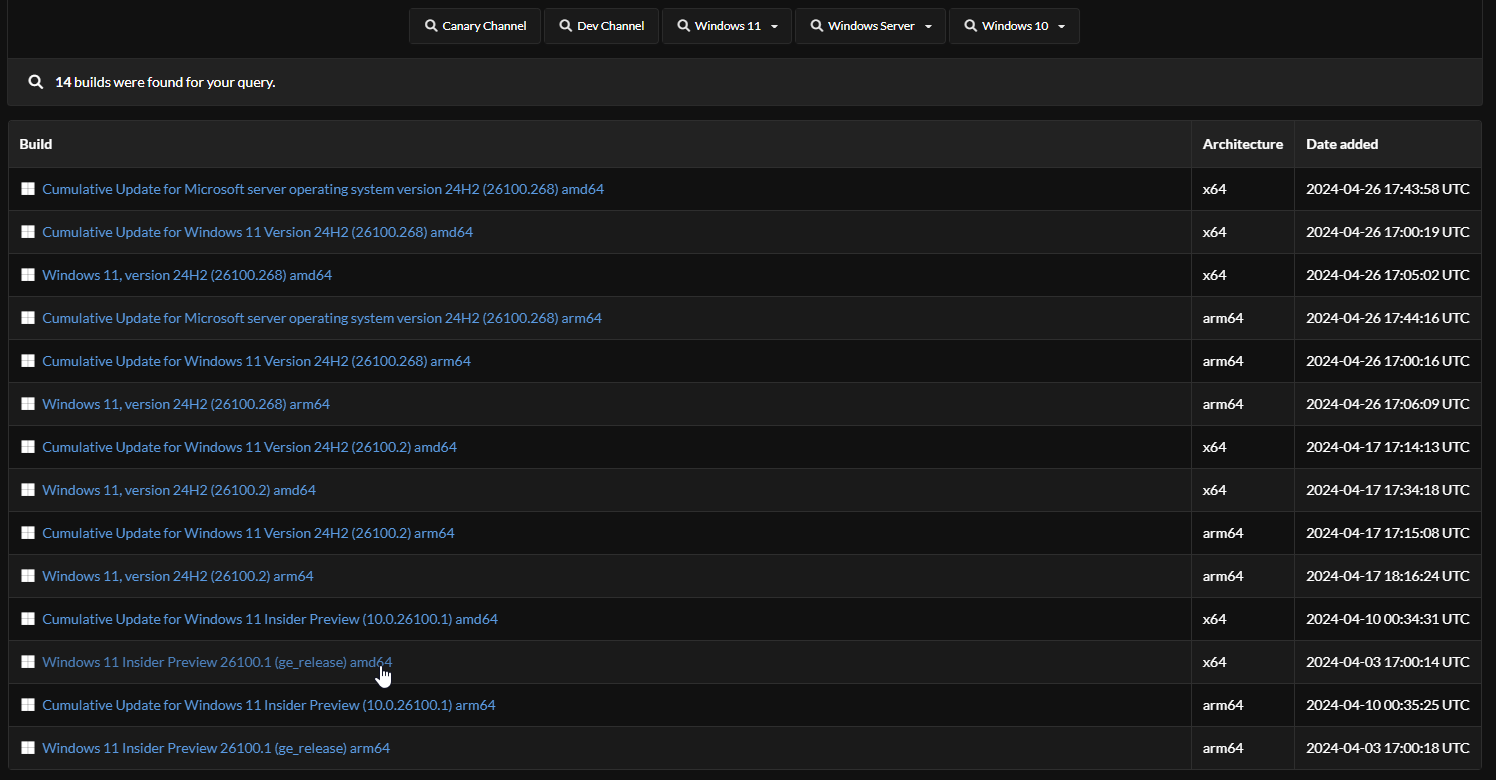Click the Date added column header

(1342, 144)
